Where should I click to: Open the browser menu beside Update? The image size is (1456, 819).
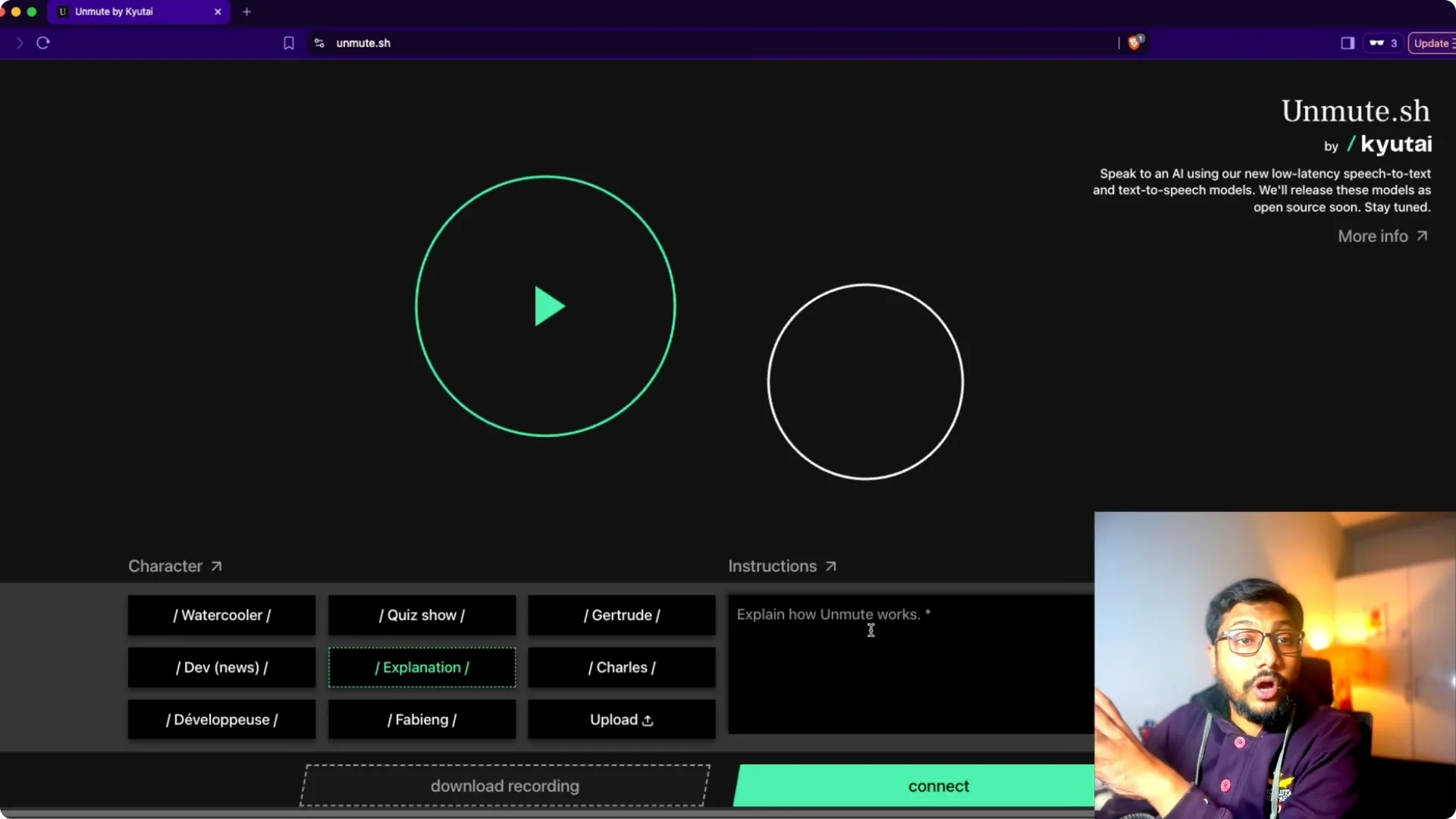(1453, 42)
